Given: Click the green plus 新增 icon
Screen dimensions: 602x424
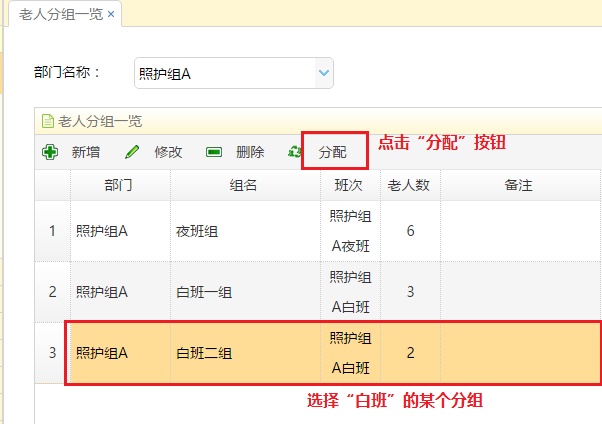Looking at the screenshot, I should coord(50,152).
